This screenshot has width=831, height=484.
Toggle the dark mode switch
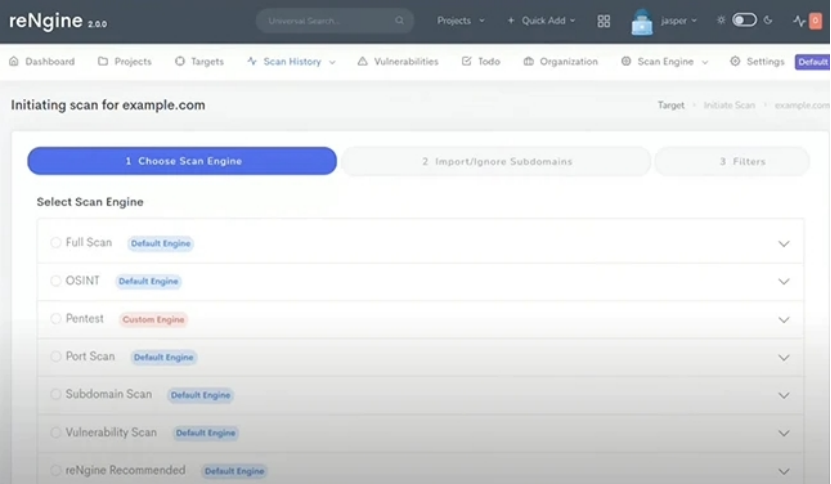pos(744,20)
